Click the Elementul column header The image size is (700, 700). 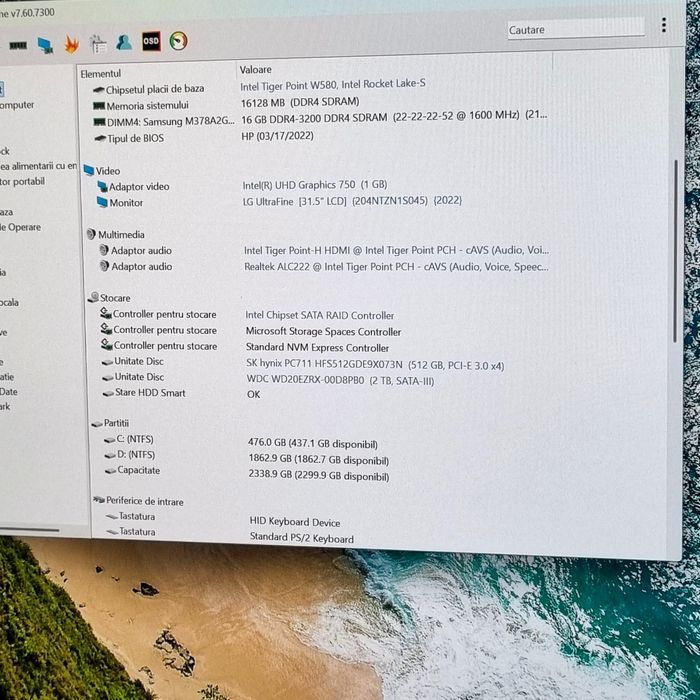(100, 74)
